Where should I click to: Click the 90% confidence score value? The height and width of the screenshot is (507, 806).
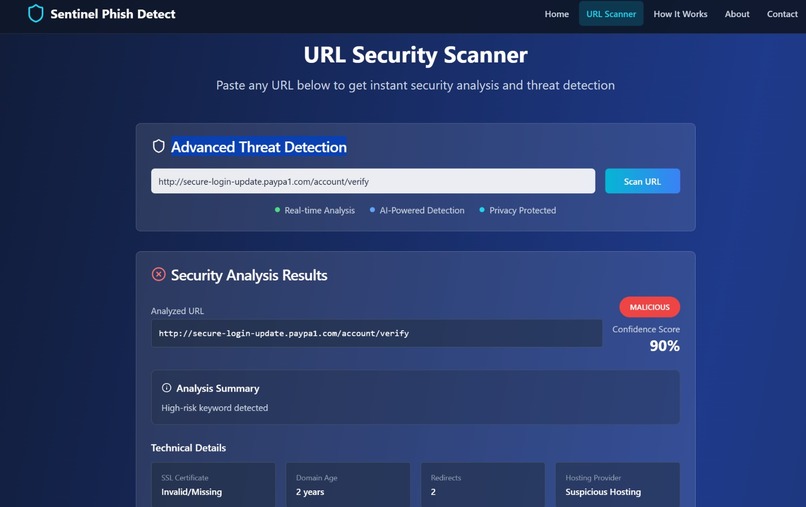tap(665, 346)
